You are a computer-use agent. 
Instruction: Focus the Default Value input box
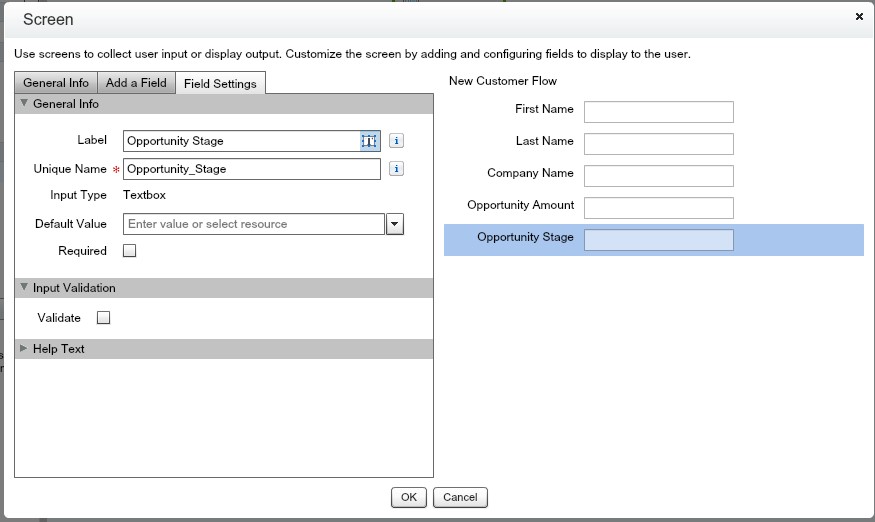254,224
